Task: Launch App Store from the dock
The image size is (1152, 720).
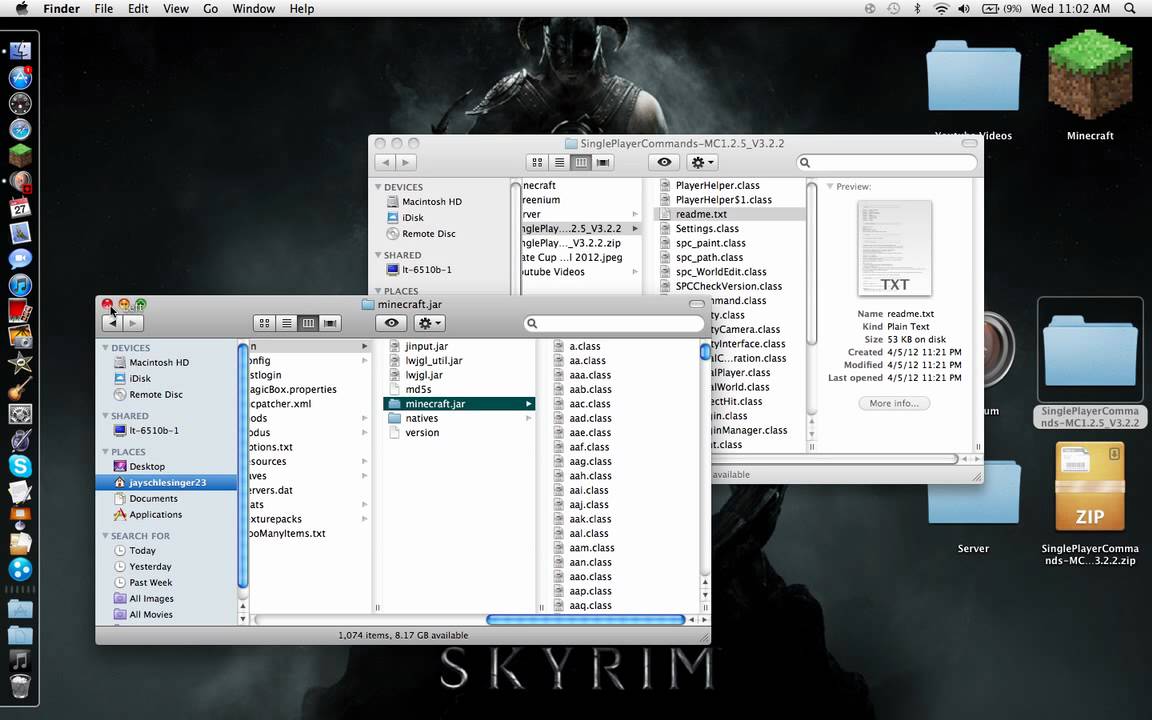Action: tap(20, 77)
